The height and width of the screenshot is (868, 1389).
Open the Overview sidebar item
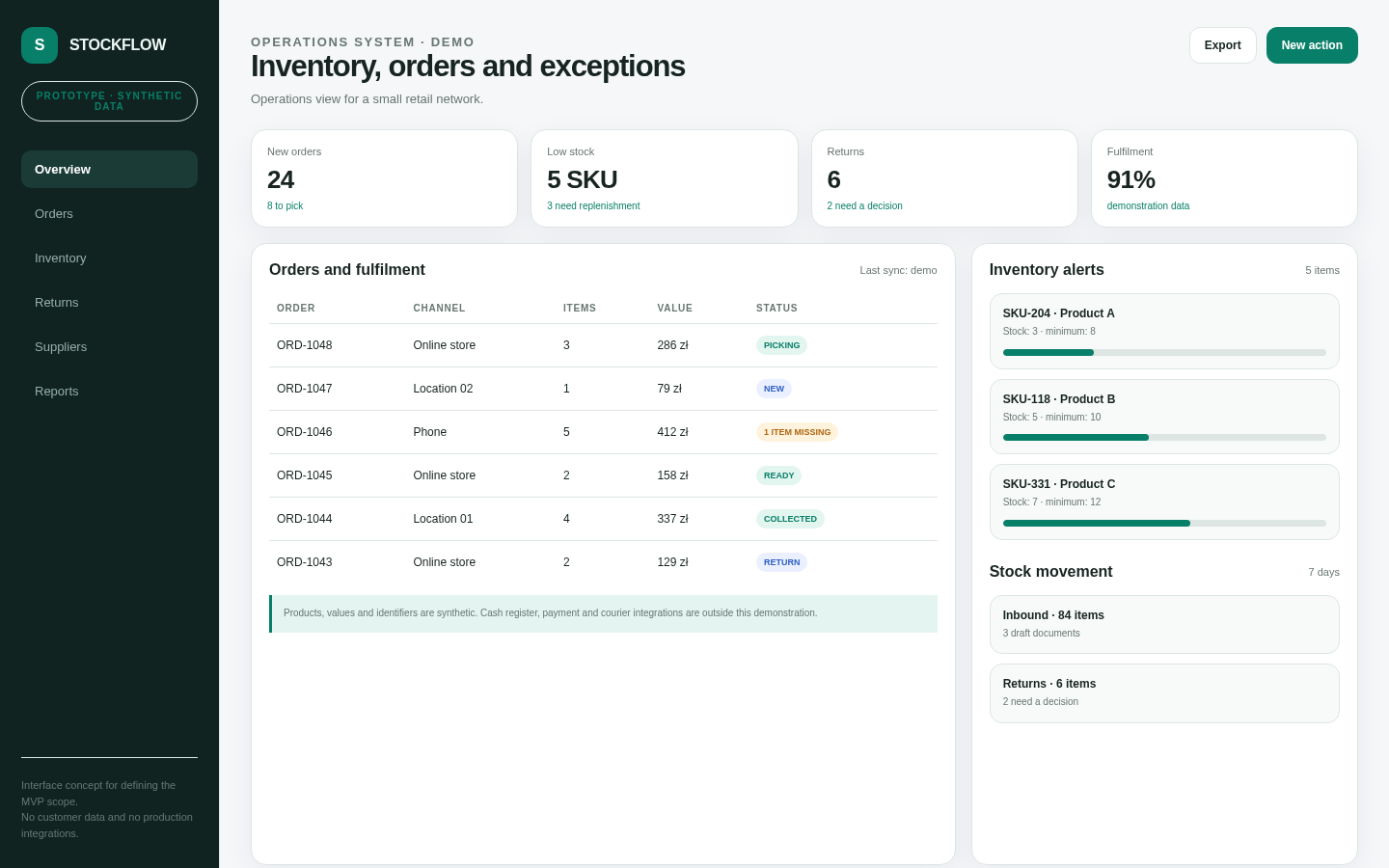pyautogui.click(x=109, y=169)
